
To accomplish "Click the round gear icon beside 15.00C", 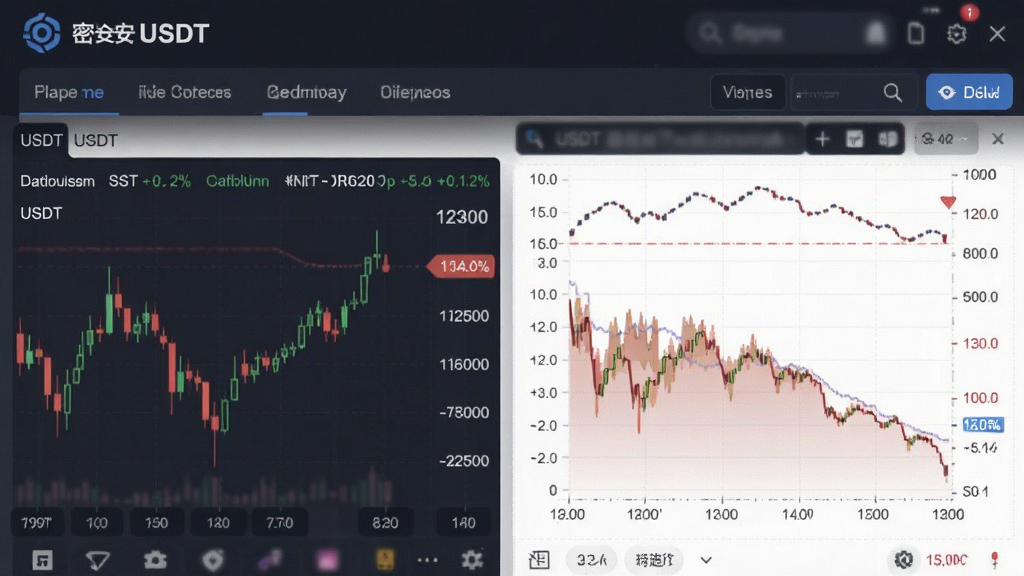I will (904, 559).
